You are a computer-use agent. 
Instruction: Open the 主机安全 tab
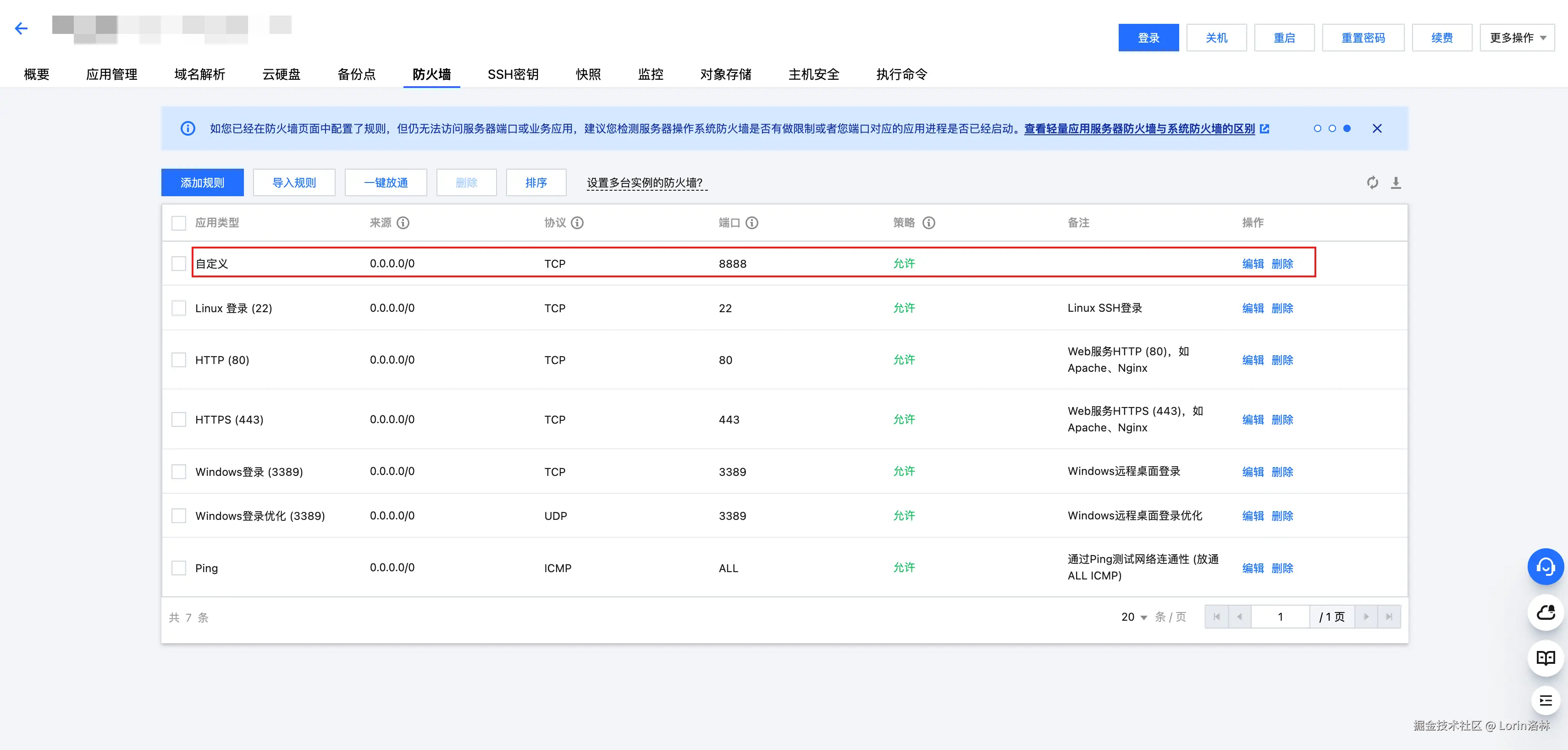[813, 74]
